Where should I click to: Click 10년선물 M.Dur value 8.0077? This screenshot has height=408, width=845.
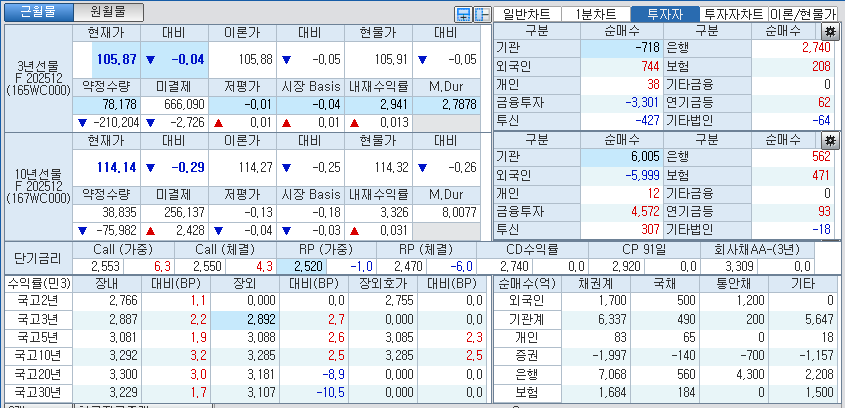coord(459,212)
